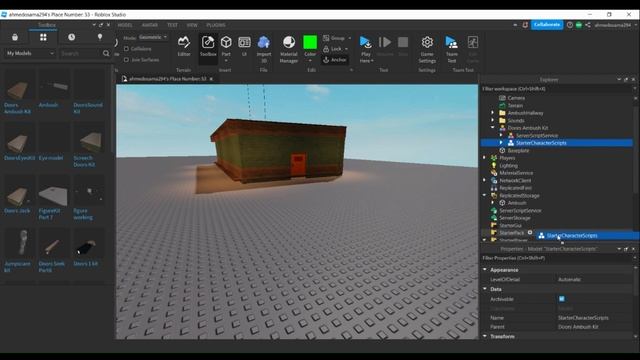Toggle the Archivable checkbox in Properties
This screenshot has width=640, height=360.
click(x=562, y=299)
